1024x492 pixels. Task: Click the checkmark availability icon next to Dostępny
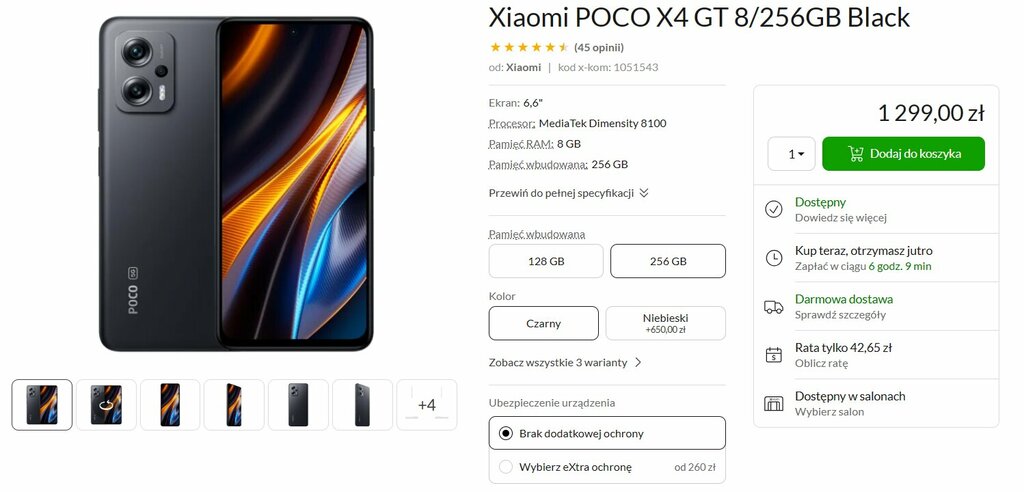tap(773, 209)
